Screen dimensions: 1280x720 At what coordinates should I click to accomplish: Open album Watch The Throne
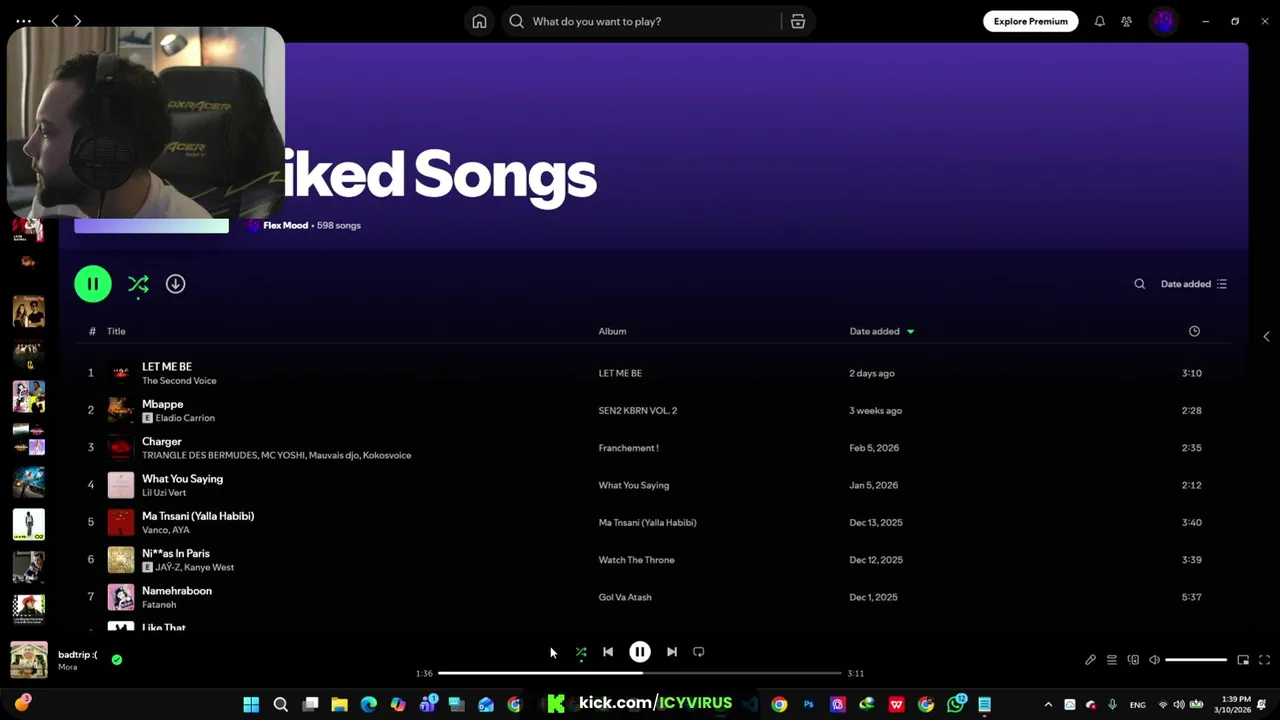click(x=636, y=560)
